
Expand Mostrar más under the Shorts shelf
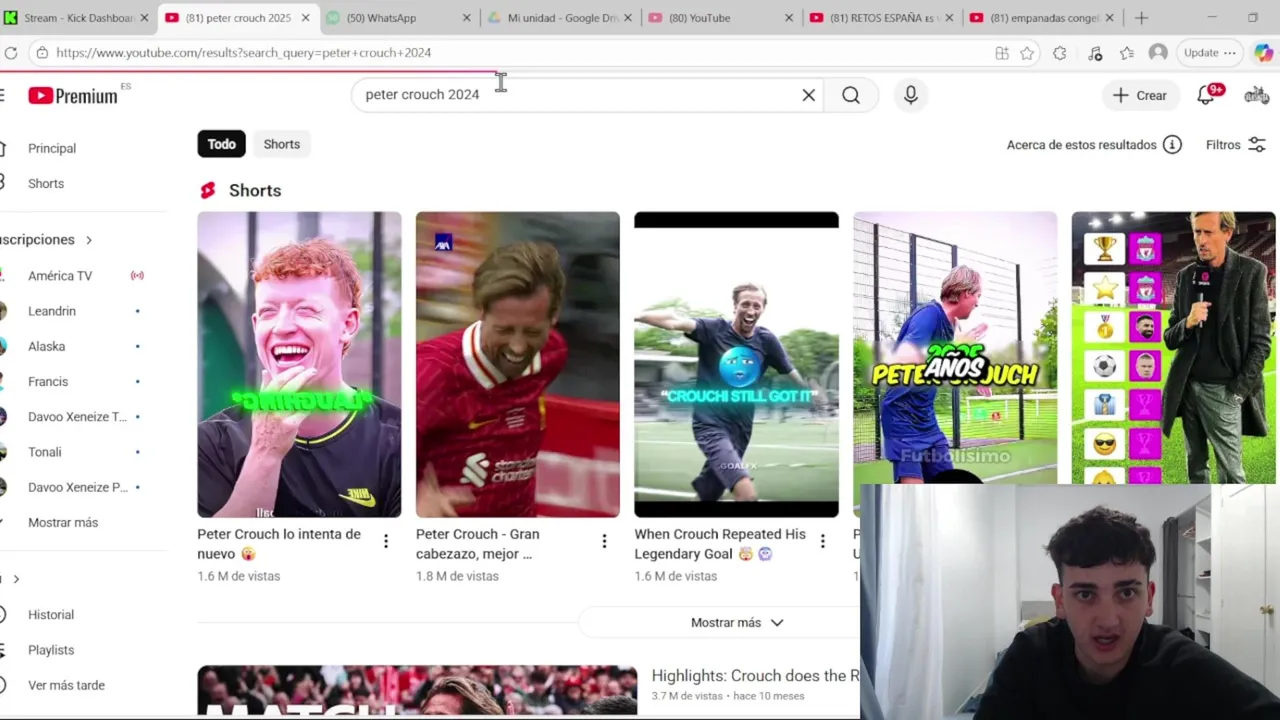point(737,623)
